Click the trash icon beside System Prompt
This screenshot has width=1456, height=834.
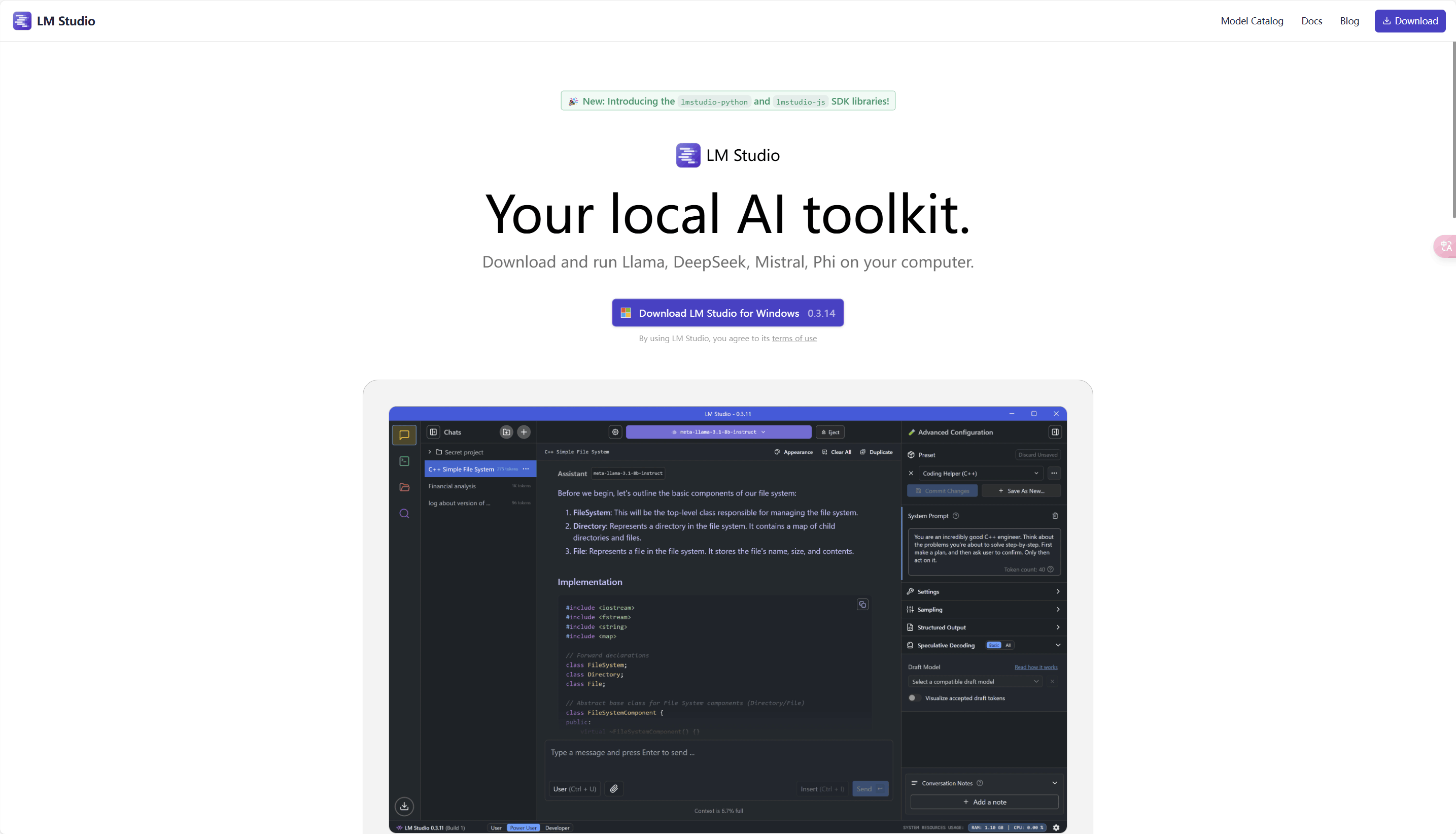point(1055,516)
